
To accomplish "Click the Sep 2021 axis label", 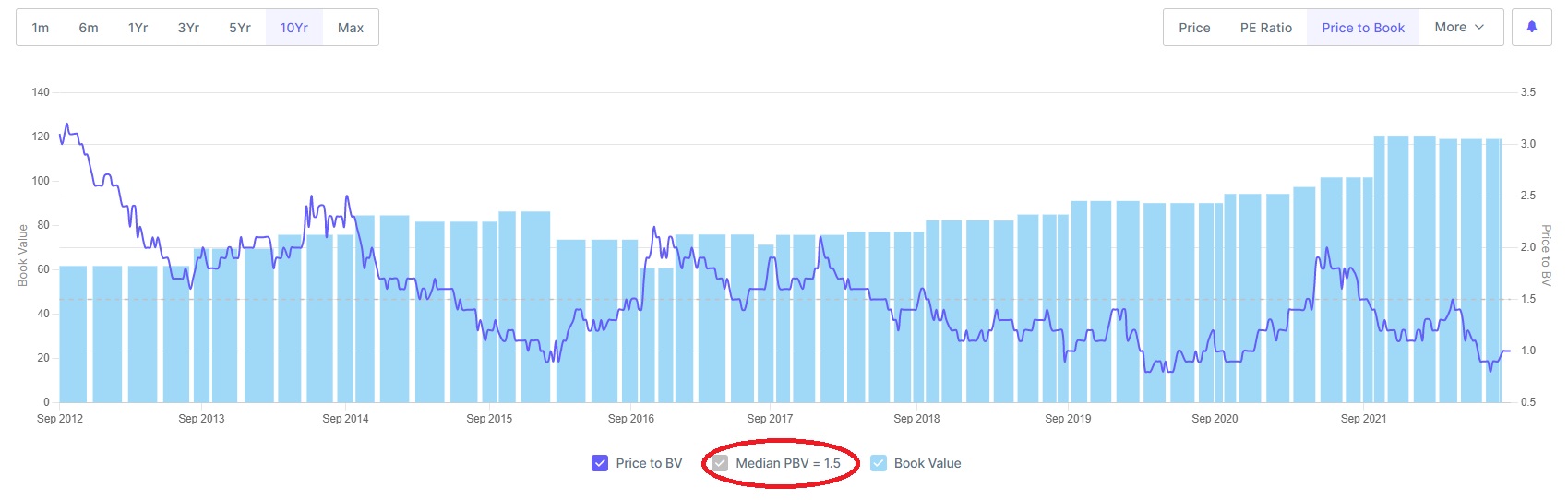I will pos(1363,419).
